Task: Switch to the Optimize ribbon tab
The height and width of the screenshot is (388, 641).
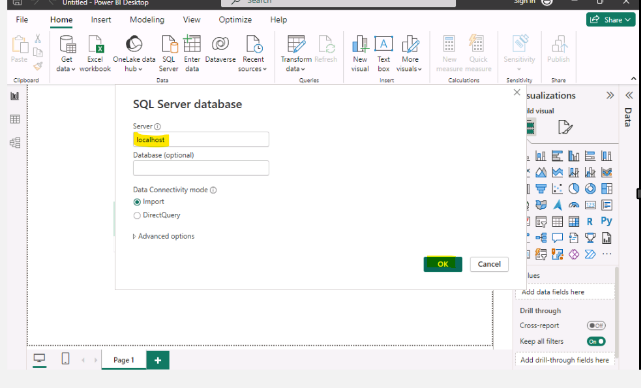Action: (x=235, y=20)
